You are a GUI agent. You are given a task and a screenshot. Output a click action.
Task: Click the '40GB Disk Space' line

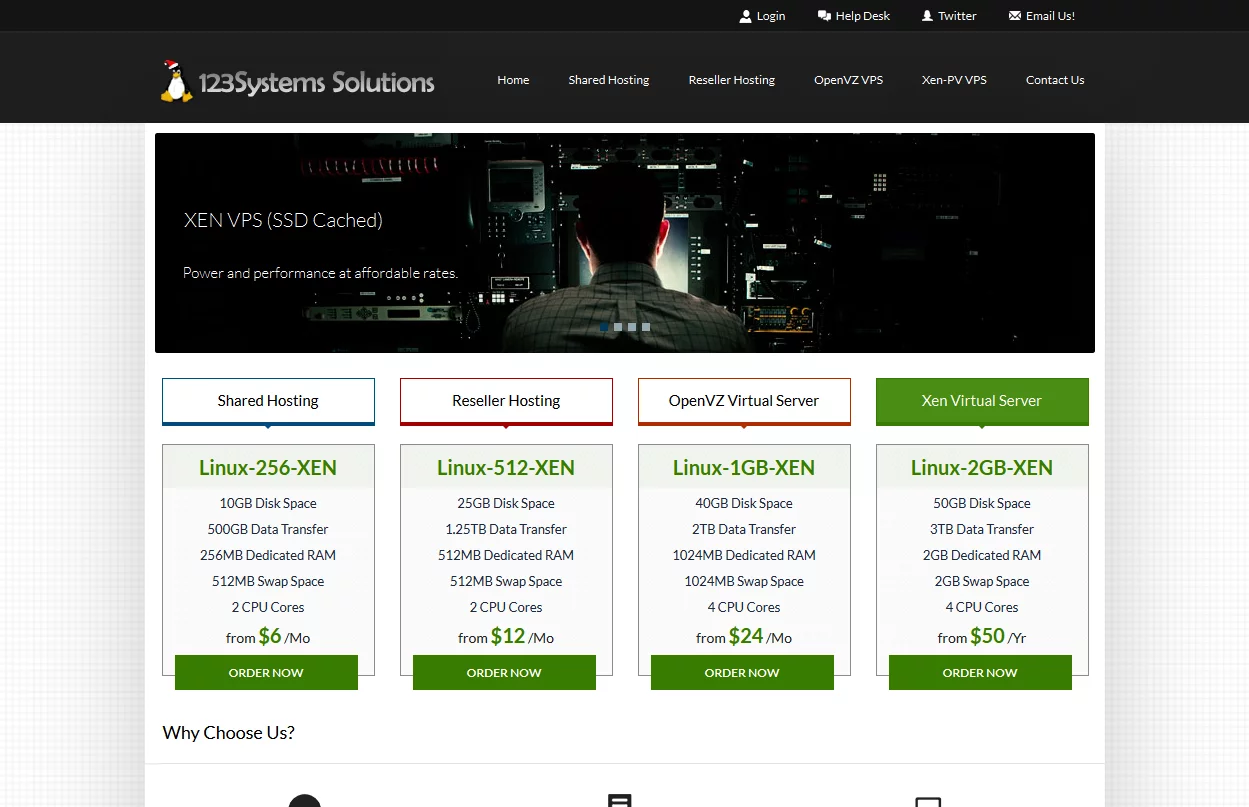[x=744, y=503]
